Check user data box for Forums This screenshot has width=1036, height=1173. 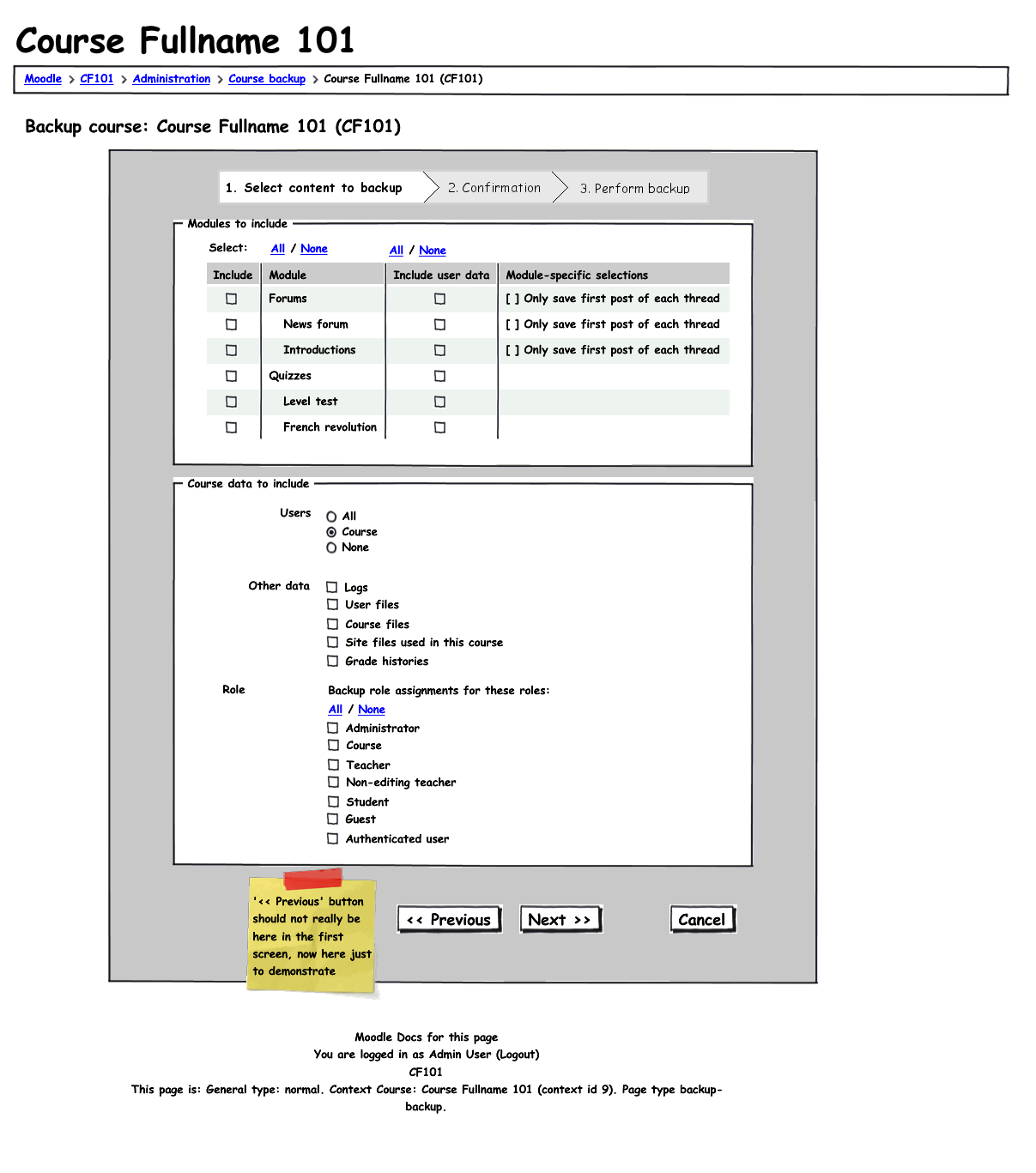pyautogui.click(x=439, y=299)
